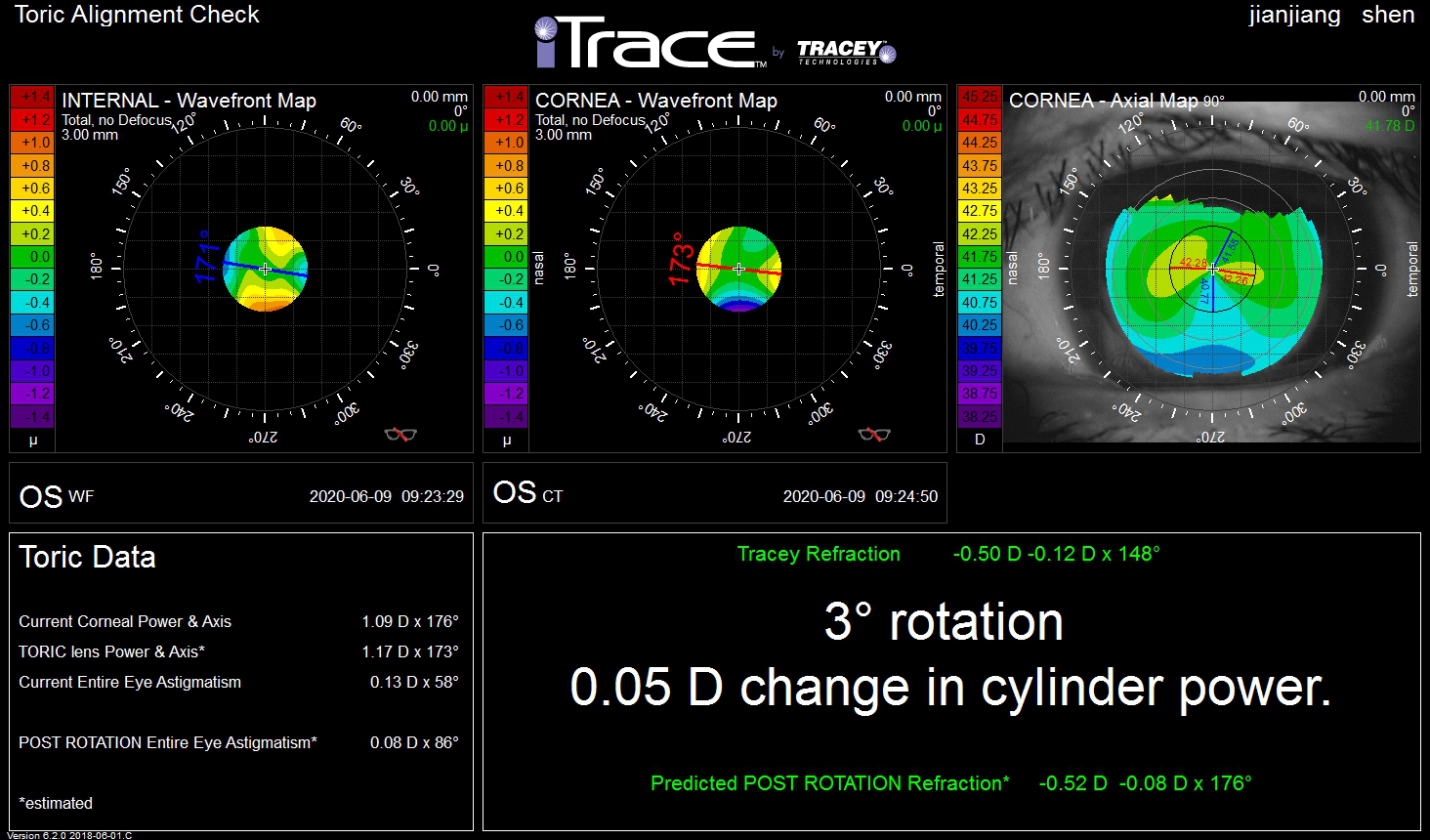
Task: Click 'Predicted POST ROTATION Refraction*' label
Action: click(830, 783)
